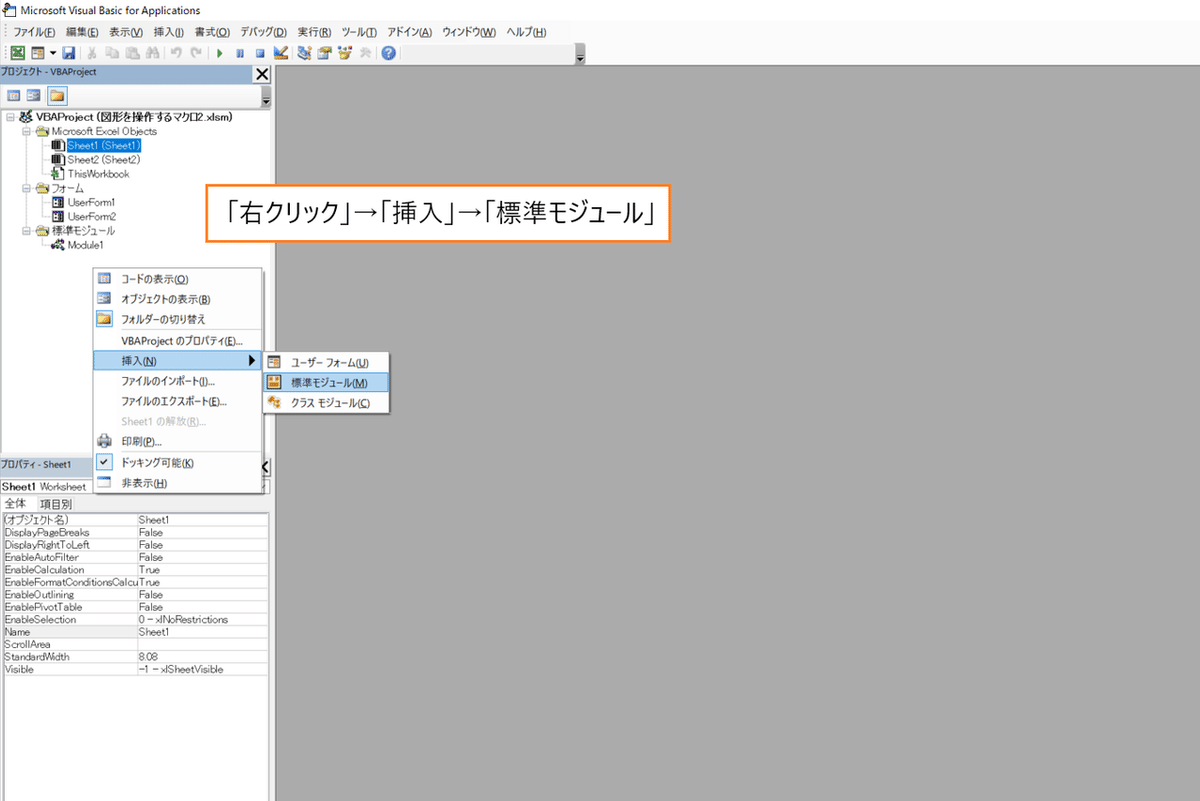Click View Code icon in Project panel
This screenshot has width=1200, height=801.
pos(14,96)
